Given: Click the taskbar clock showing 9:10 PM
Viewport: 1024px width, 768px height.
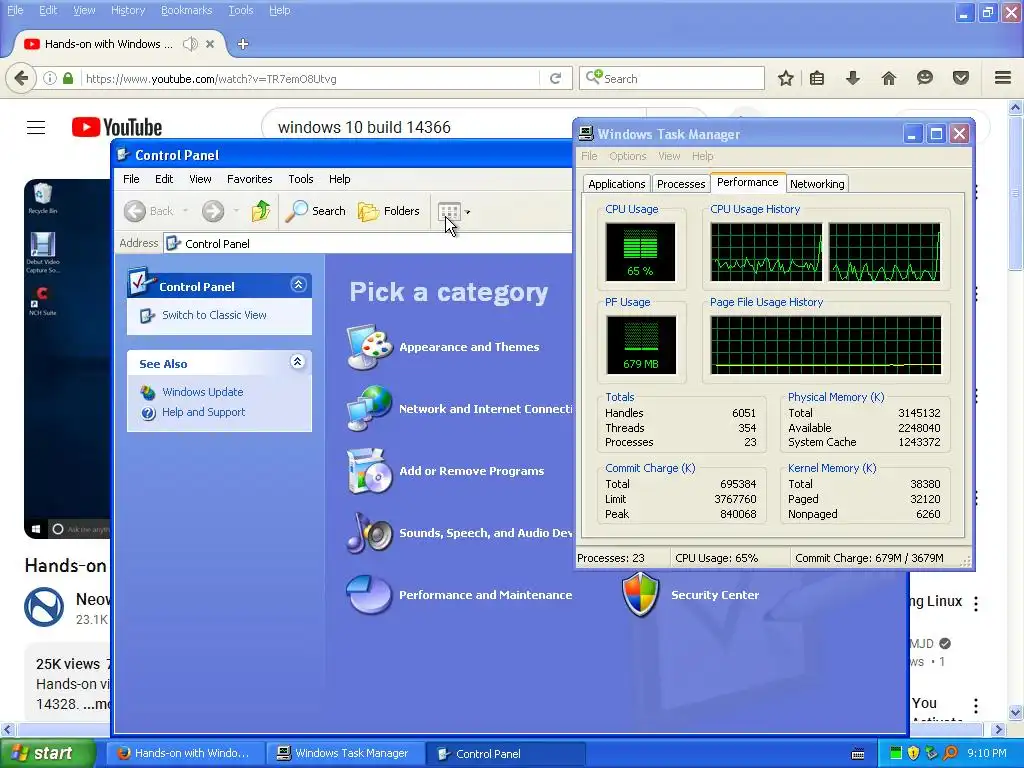Looking at the screenshot, I should [x=987, y=754].
